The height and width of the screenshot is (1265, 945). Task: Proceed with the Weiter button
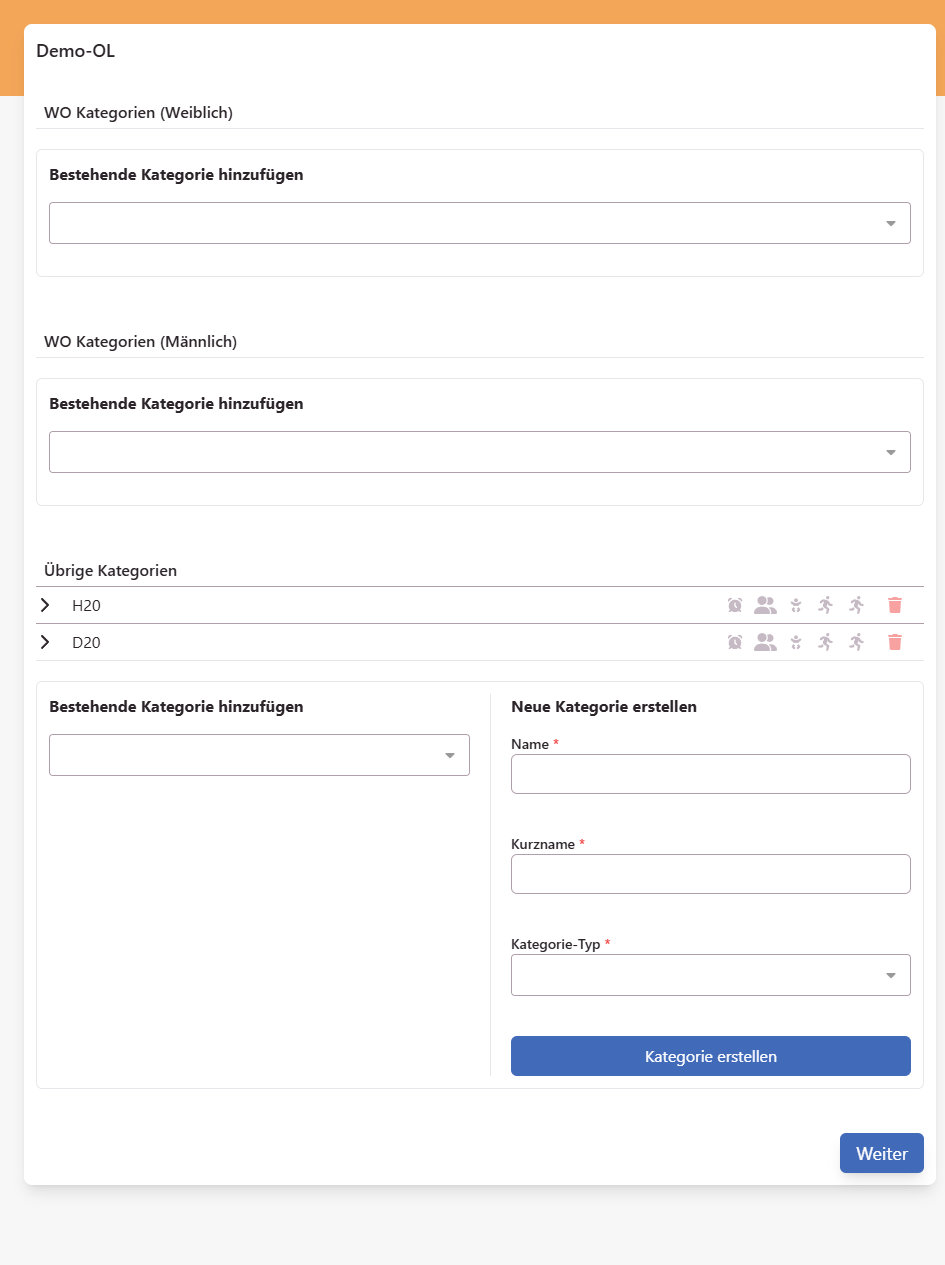point(882,1153)
